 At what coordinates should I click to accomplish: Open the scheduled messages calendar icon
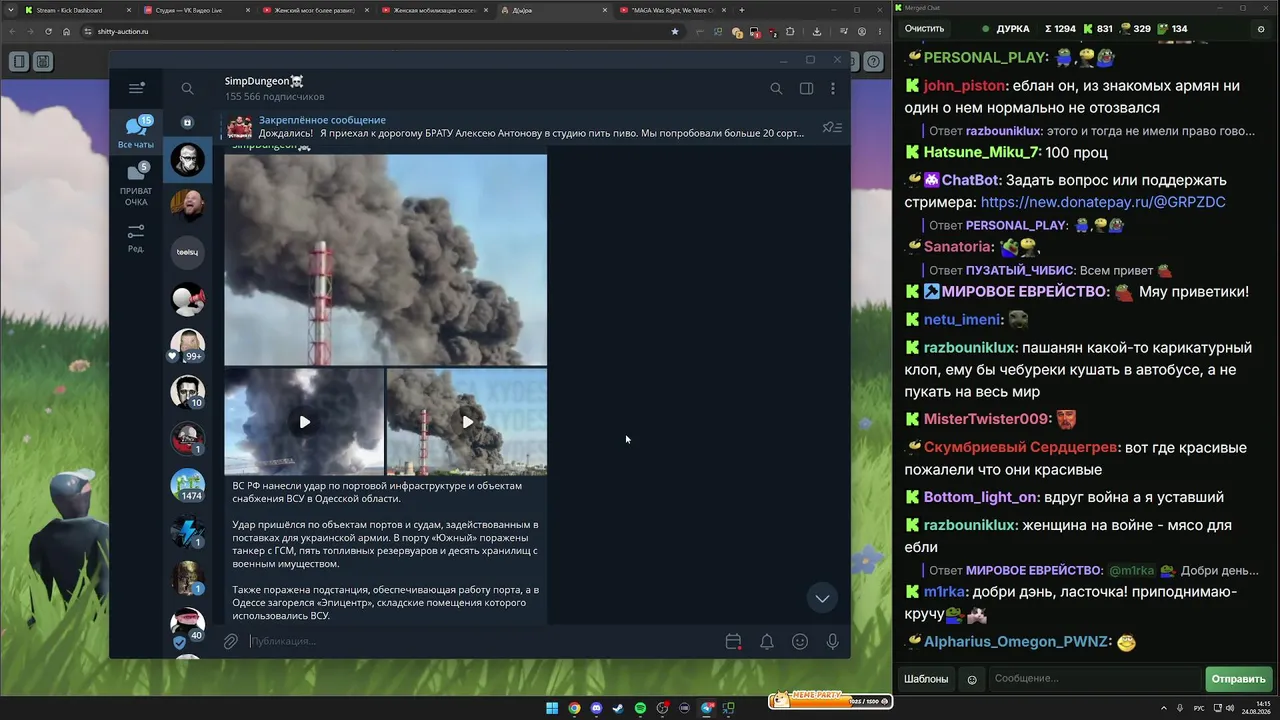pos(733,641)
